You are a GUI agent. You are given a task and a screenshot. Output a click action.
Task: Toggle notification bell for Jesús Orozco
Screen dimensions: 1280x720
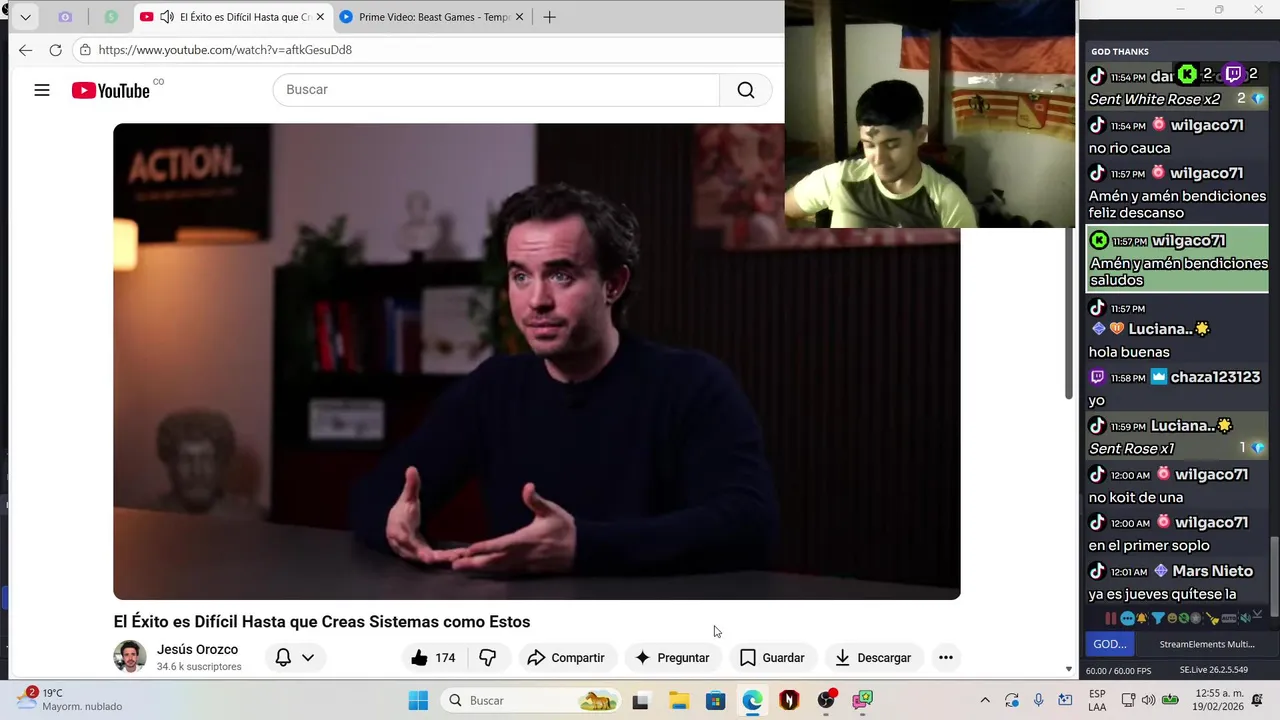coord(283,657)
